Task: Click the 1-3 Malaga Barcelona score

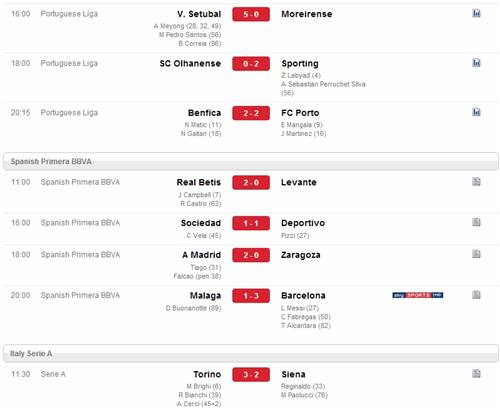Action: tap(251, 296)
